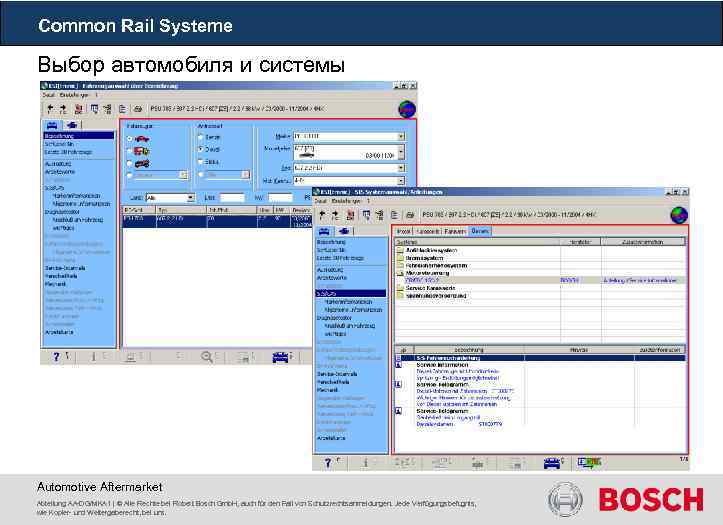
Task: Click forward arrow in rear vehicle window toolbar
Action: click(x=63, y=109)
